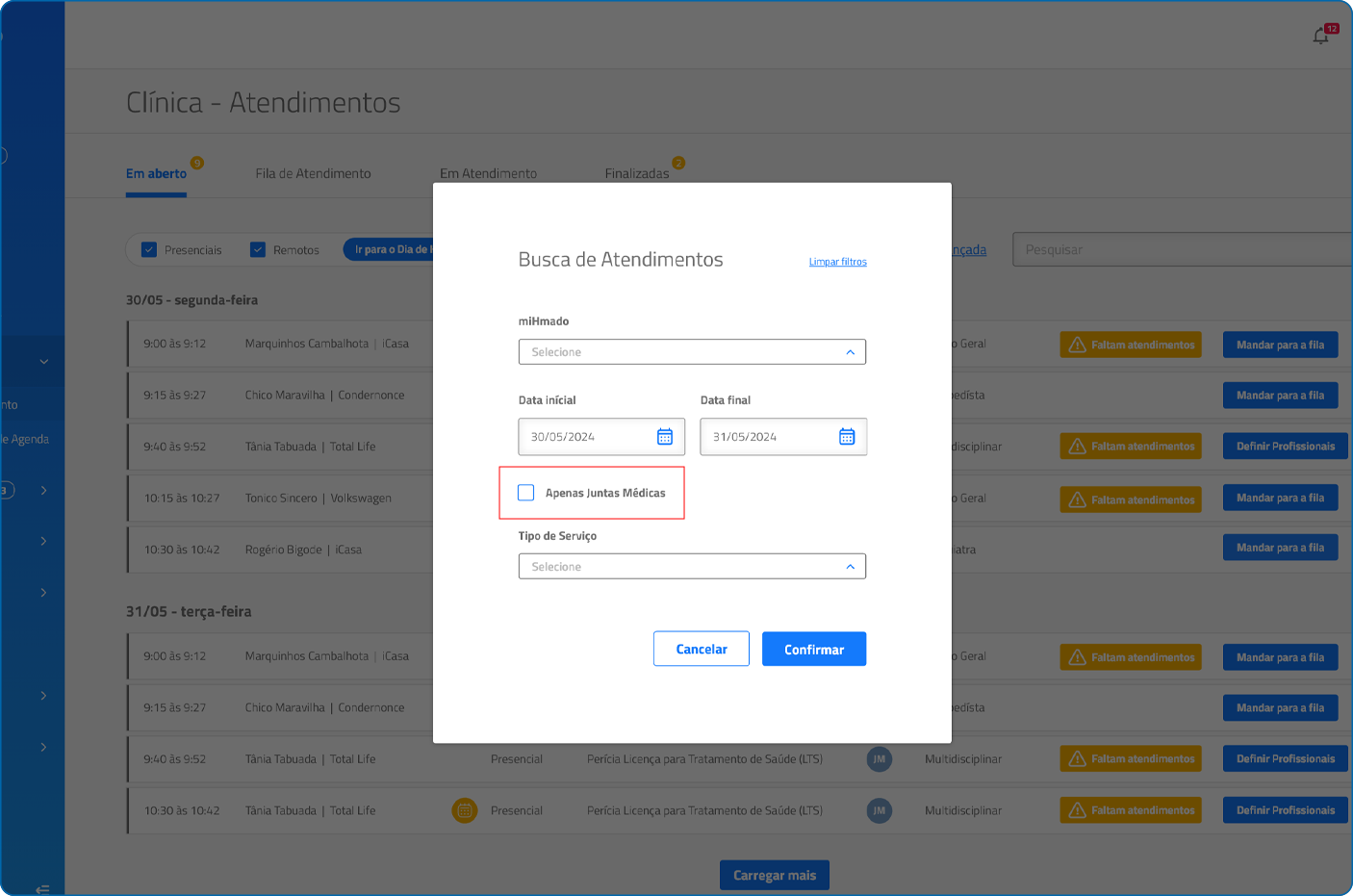Viewport: 1353px width, 896px height.
Task: Click the JM avatar on 9:40 Tânia row
Action: click(x=879, y=758)
